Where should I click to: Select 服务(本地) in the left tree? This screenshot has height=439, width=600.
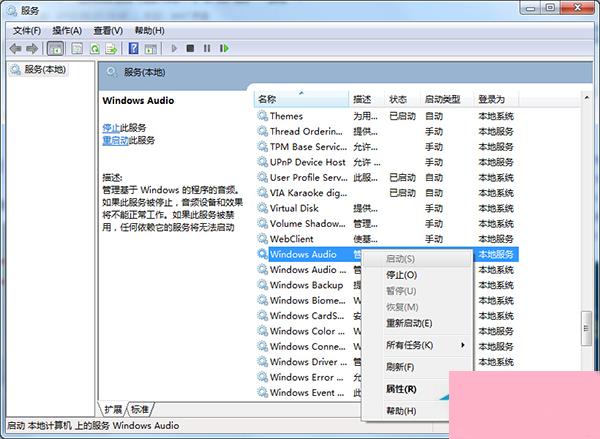[x=38, y=70]
